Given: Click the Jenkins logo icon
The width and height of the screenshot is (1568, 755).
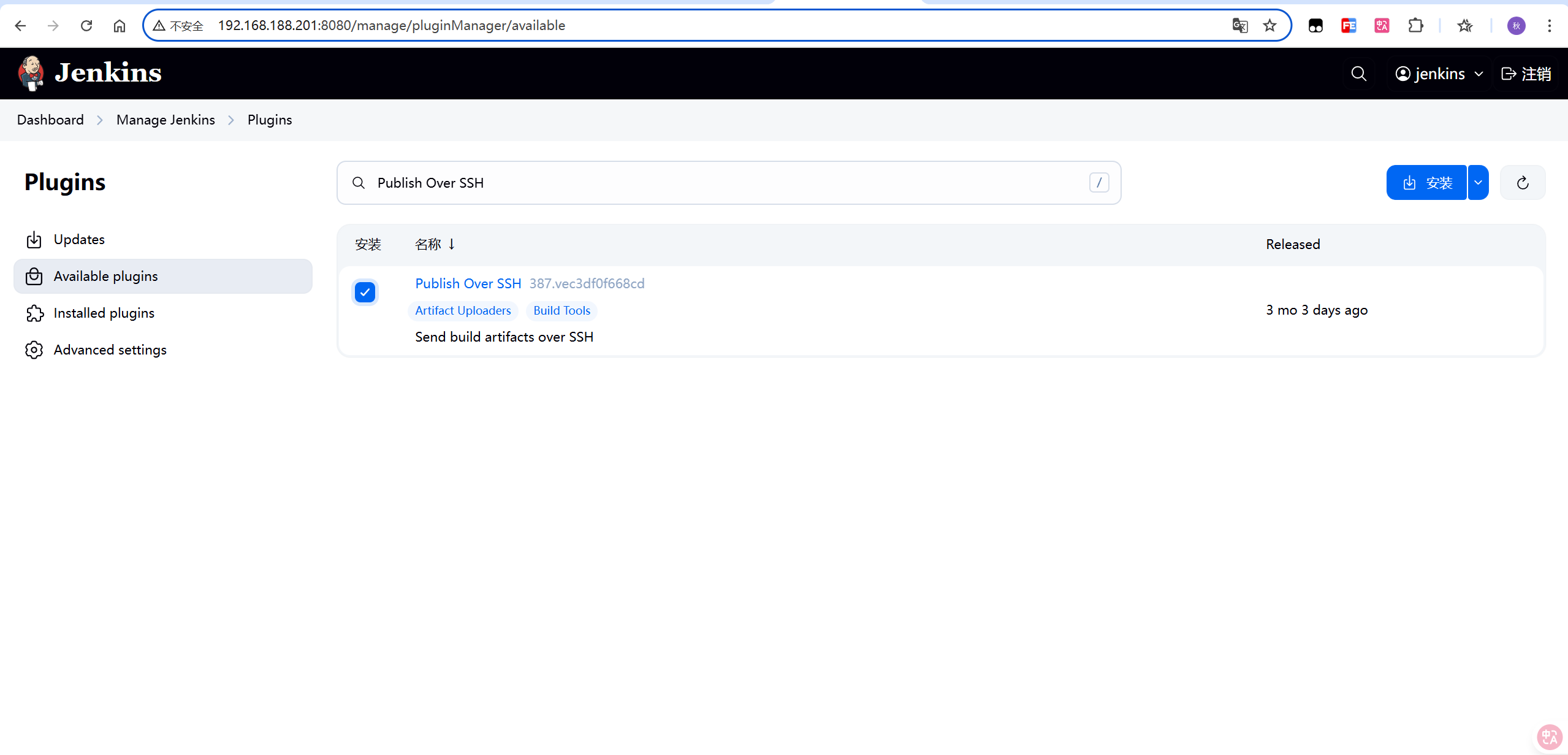Looking at the screenshot, I should [x=31, y=73].
